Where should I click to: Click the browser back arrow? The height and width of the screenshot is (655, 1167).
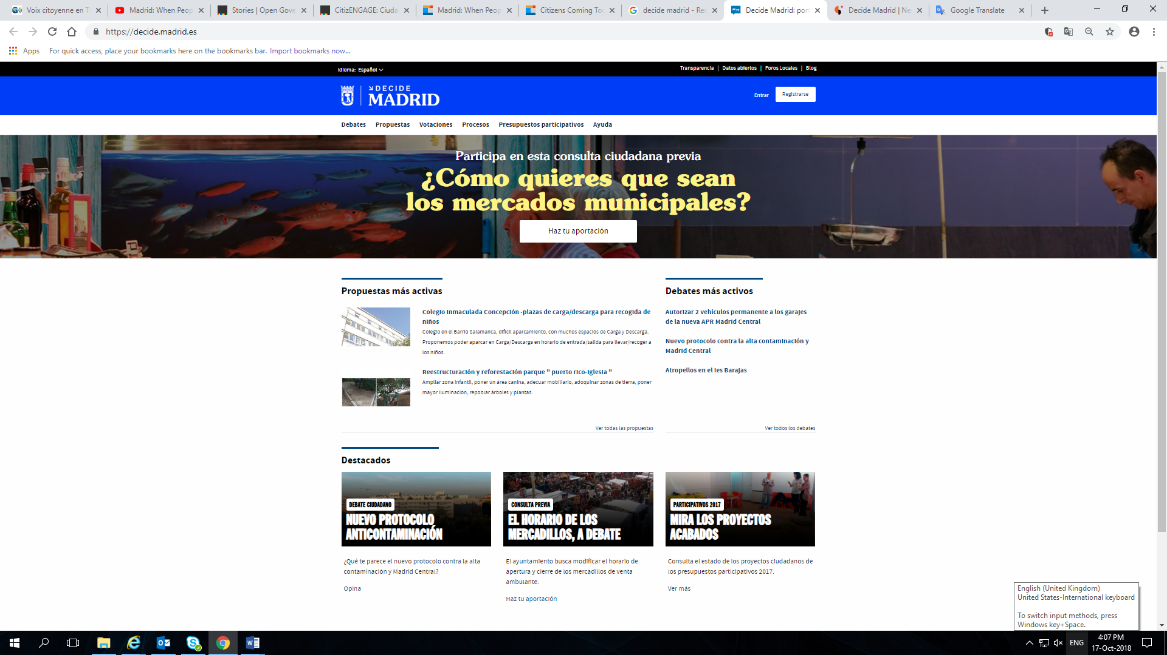[15, 31]
